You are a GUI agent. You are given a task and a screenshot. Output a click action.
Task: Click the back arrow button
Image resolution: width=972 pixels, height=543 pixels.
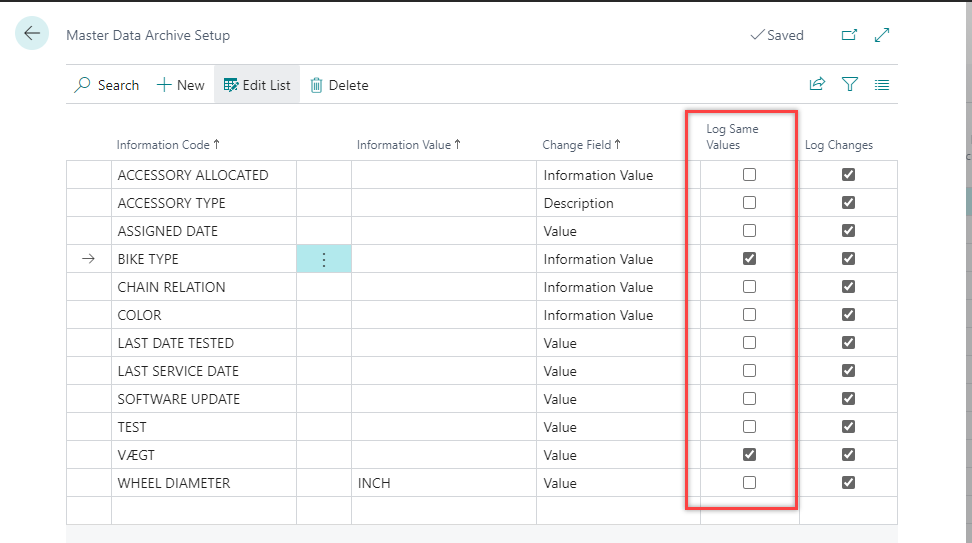coord(32,34)
